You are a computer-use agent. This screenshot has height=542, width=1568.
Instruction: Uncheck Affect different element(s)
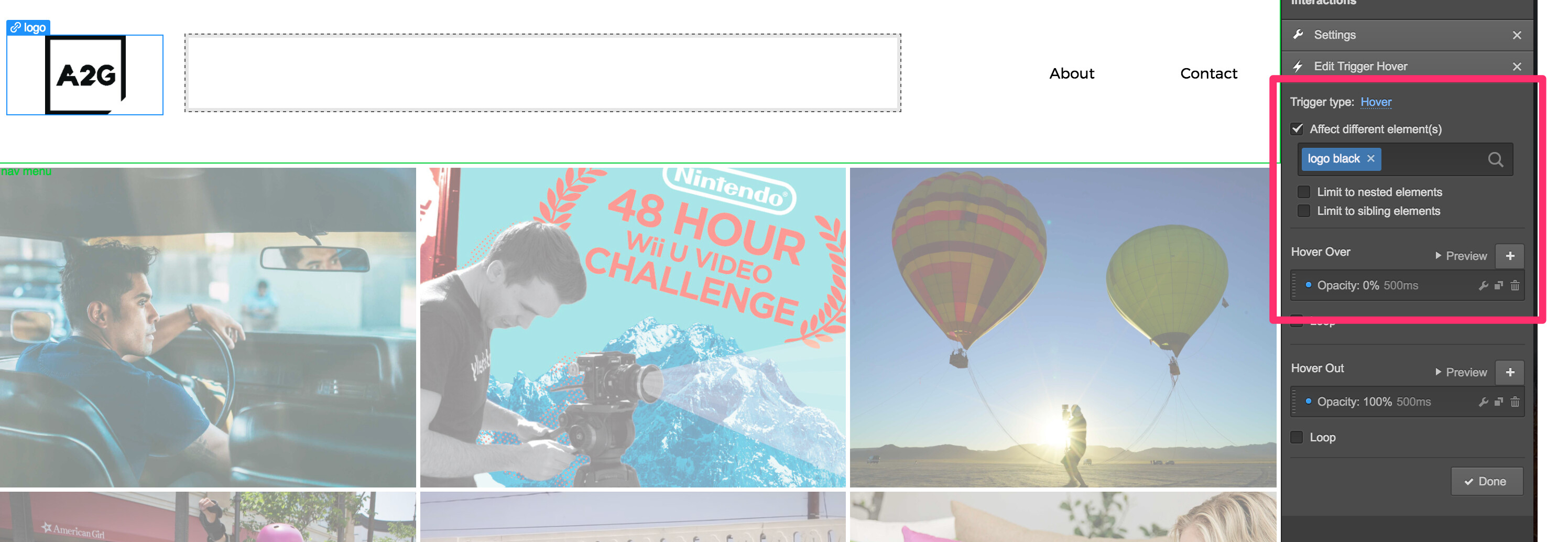(x=1297, y=129)
